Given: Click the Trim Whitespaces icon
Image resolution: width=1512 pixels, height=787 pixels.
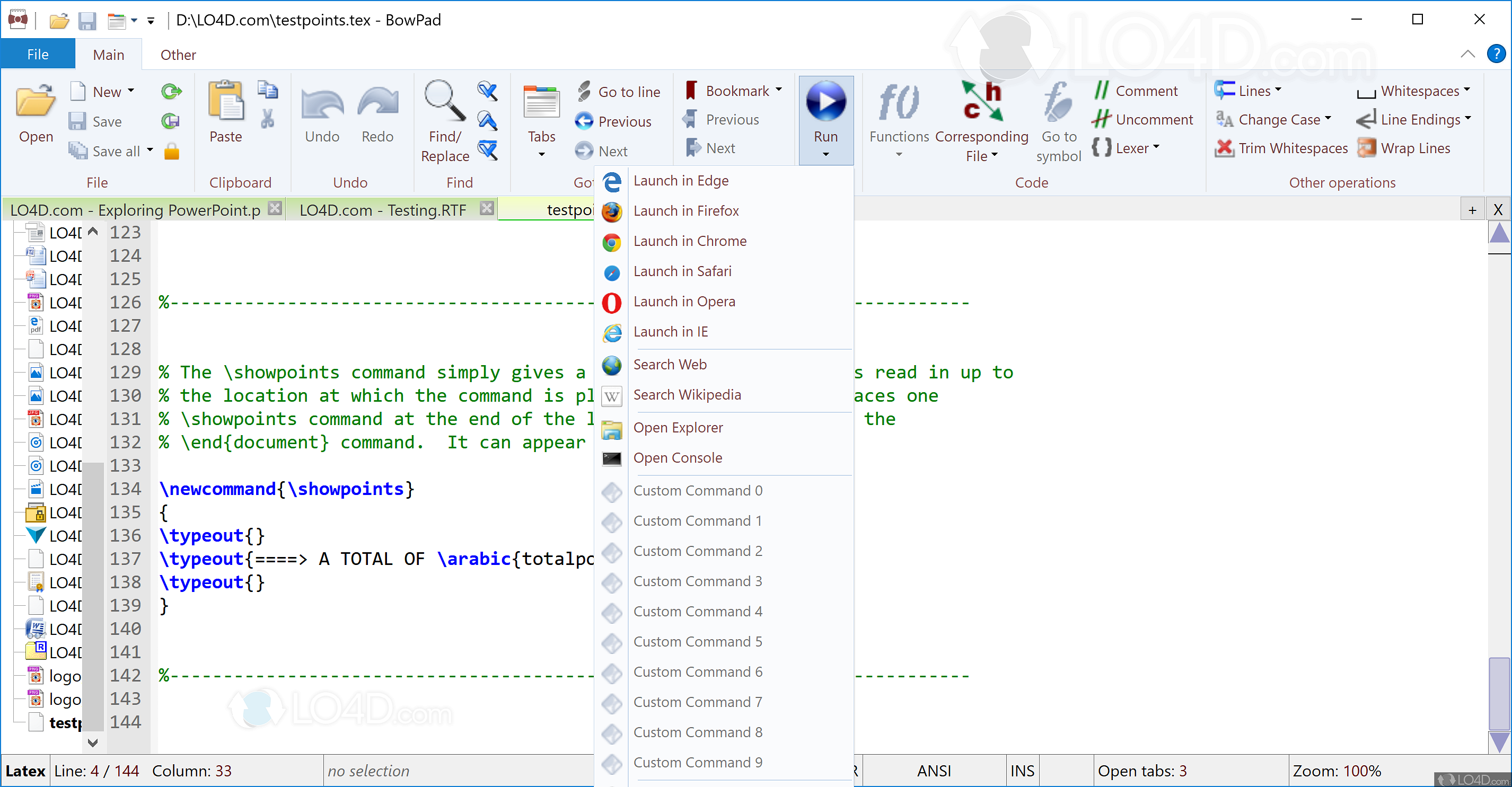Looking at the screenshot, I should click(x=1225, y=148).
